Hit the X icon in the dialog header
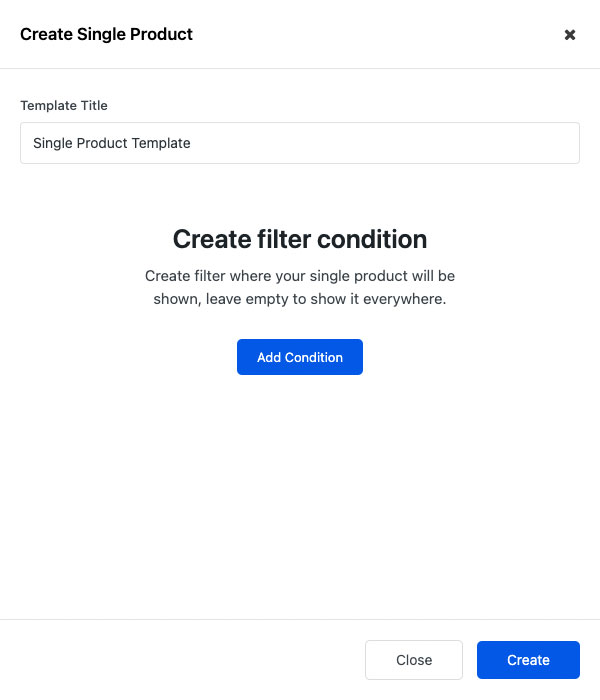The width and height of the screenshot is (600, 700). (x=570, y=35)
